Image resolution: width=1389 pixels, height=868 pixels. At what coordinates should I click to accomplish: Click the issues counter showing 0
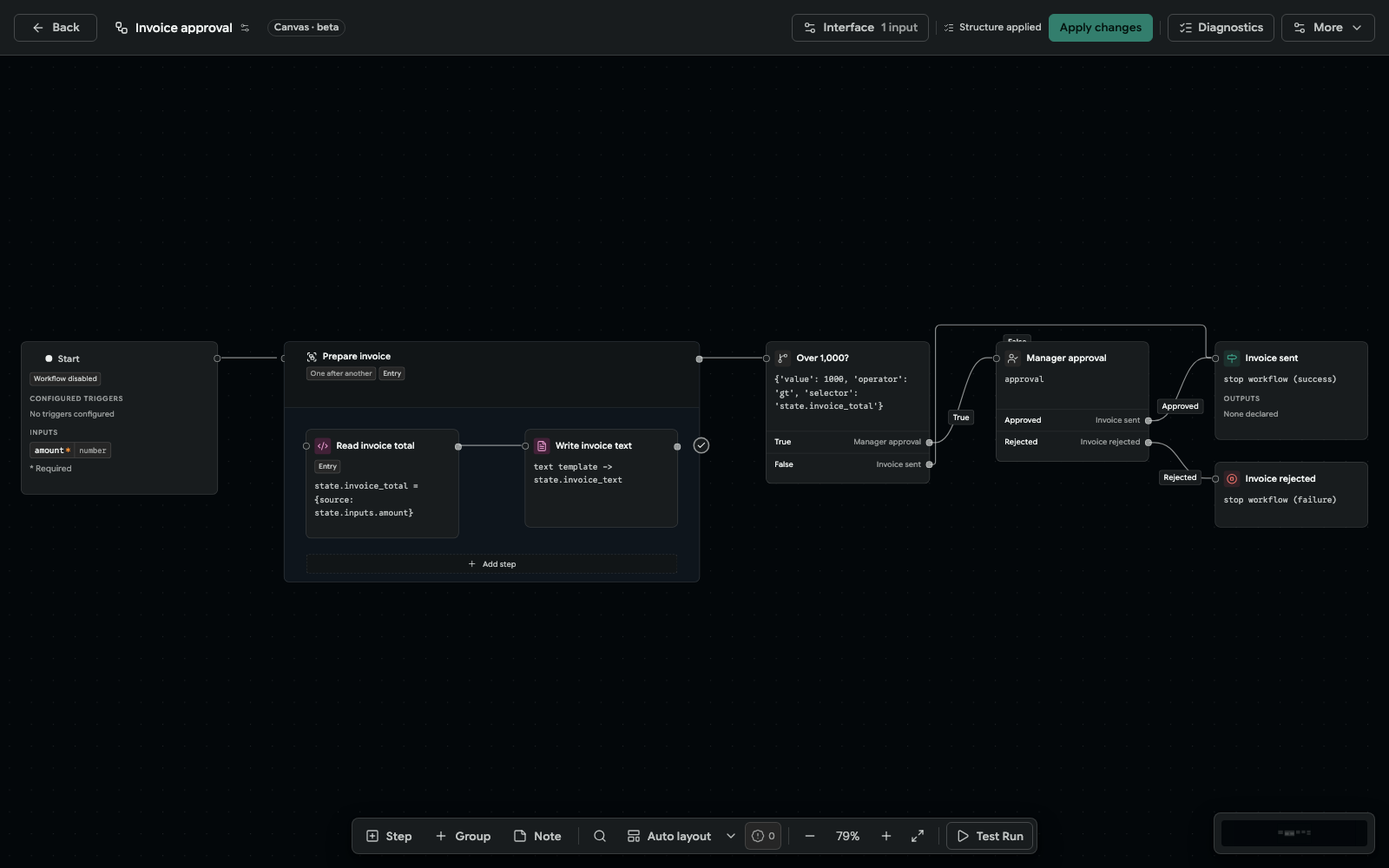coord(763,837)
